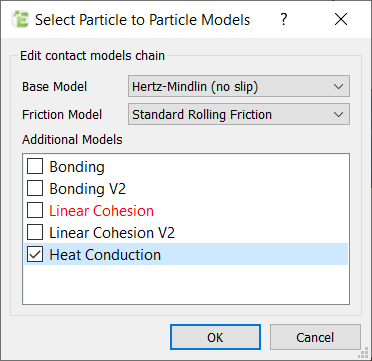Tick the Linear Cohesion checkbox
This screenshot has height=361, width=372.
point(35,210)
